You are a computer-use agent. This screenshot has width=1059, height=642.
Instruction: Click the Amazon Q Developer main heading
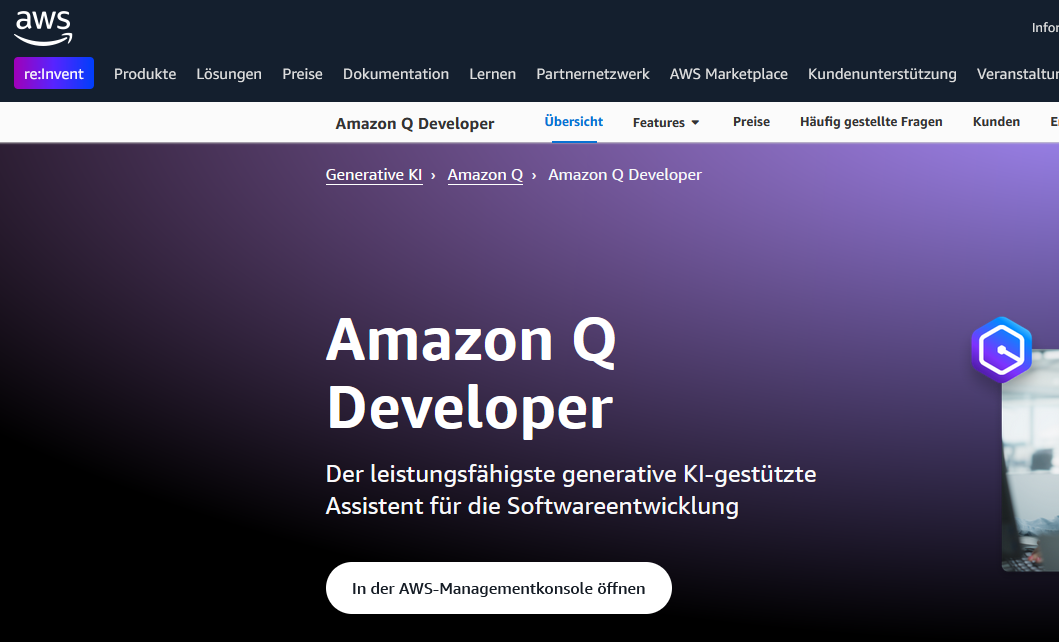(x=471, y=373)
